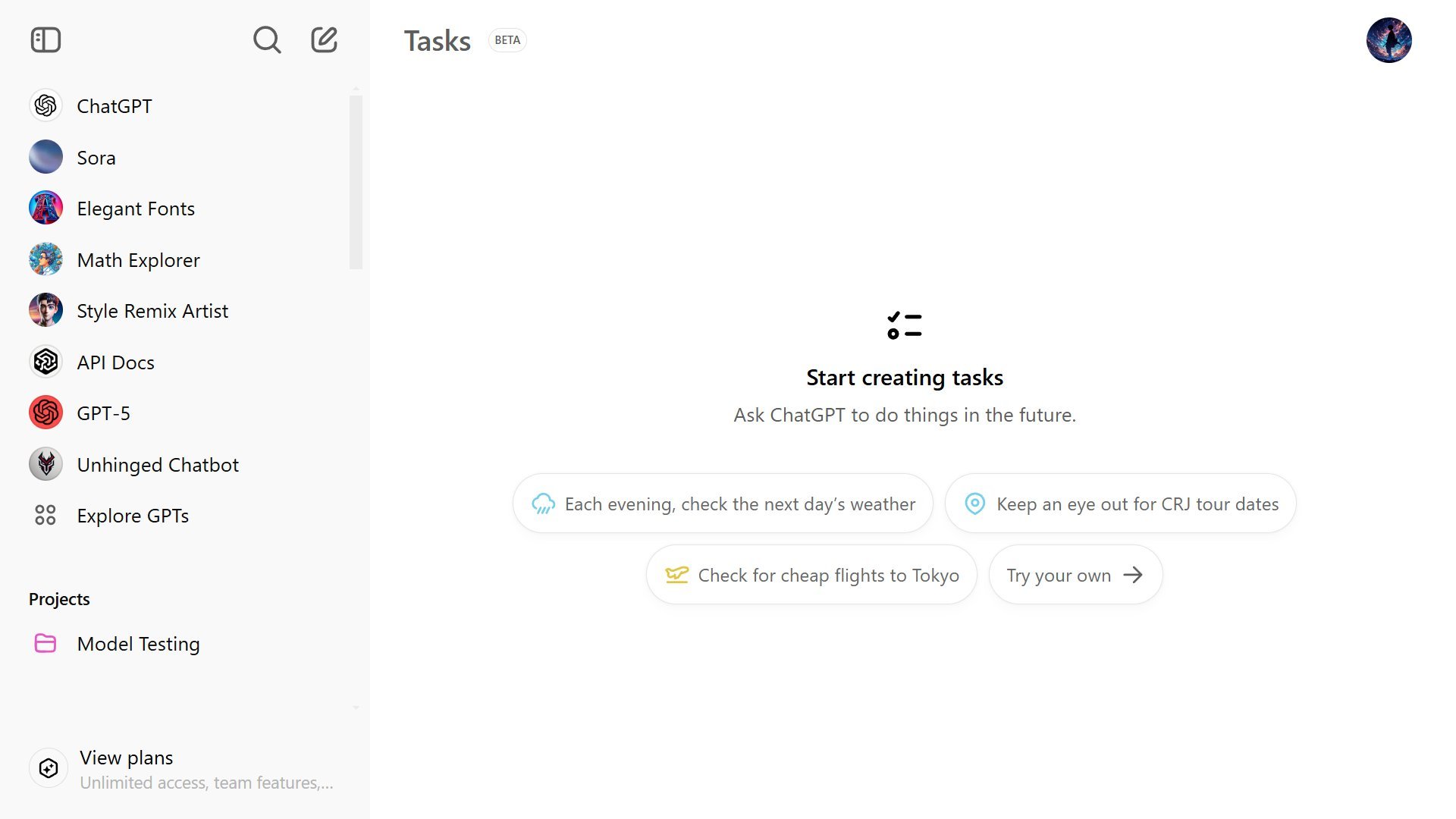Screen dimensions: 1456x819
Task: Choose the evening weather check suggestion
Action: coord(723,504)
